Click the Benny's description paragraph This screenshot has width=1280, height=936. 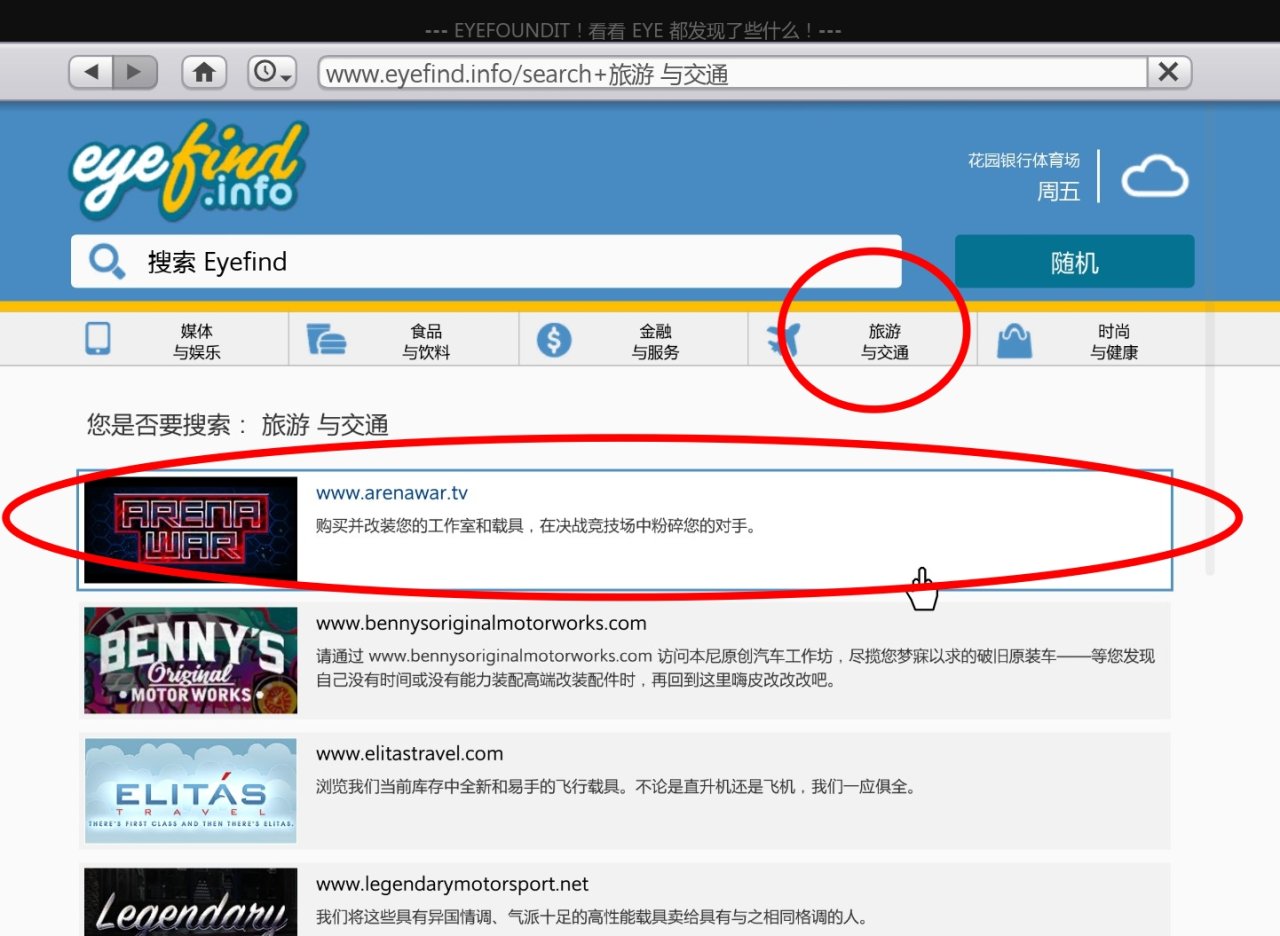pos(735,668)
